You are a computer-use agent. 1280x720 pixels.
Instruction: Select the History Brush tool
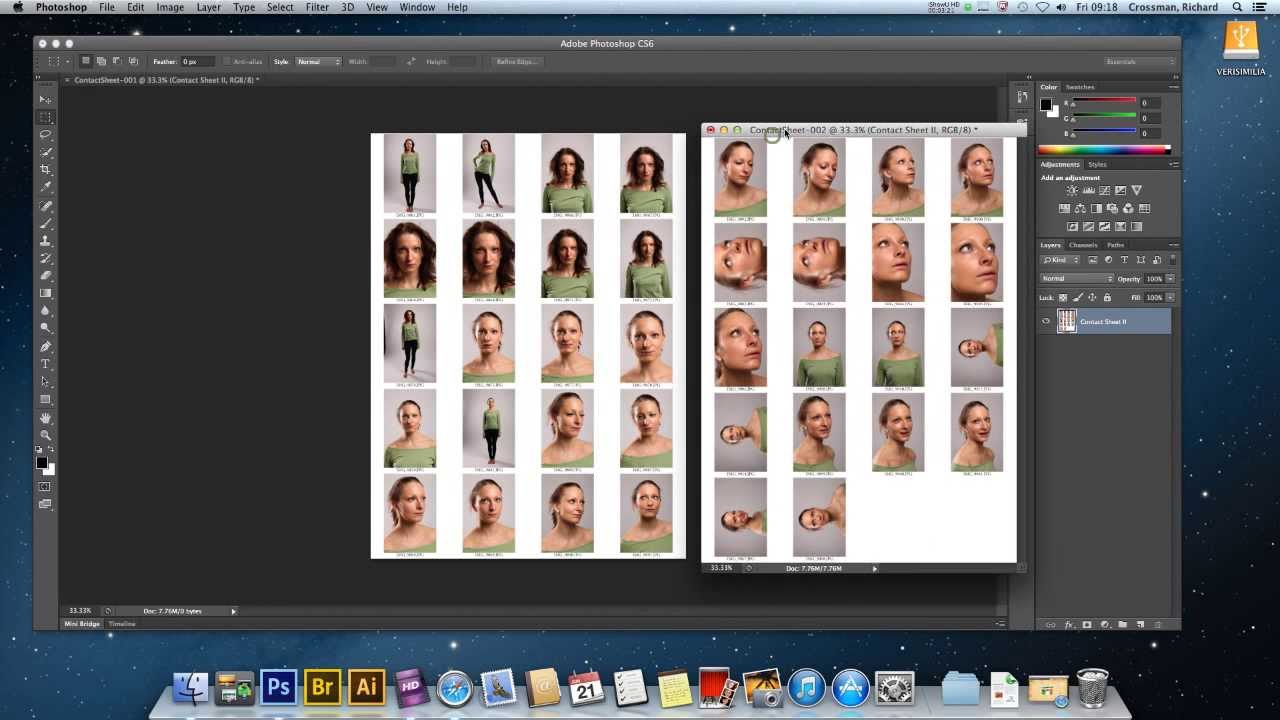point(46,258)
